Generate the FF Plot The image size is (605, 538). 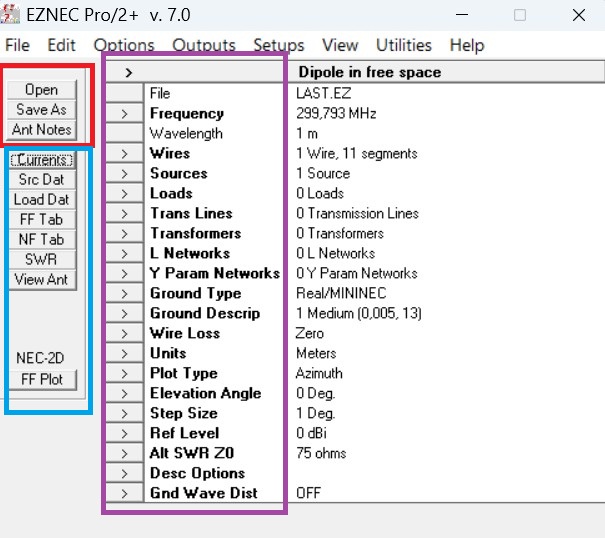[41, 379]
